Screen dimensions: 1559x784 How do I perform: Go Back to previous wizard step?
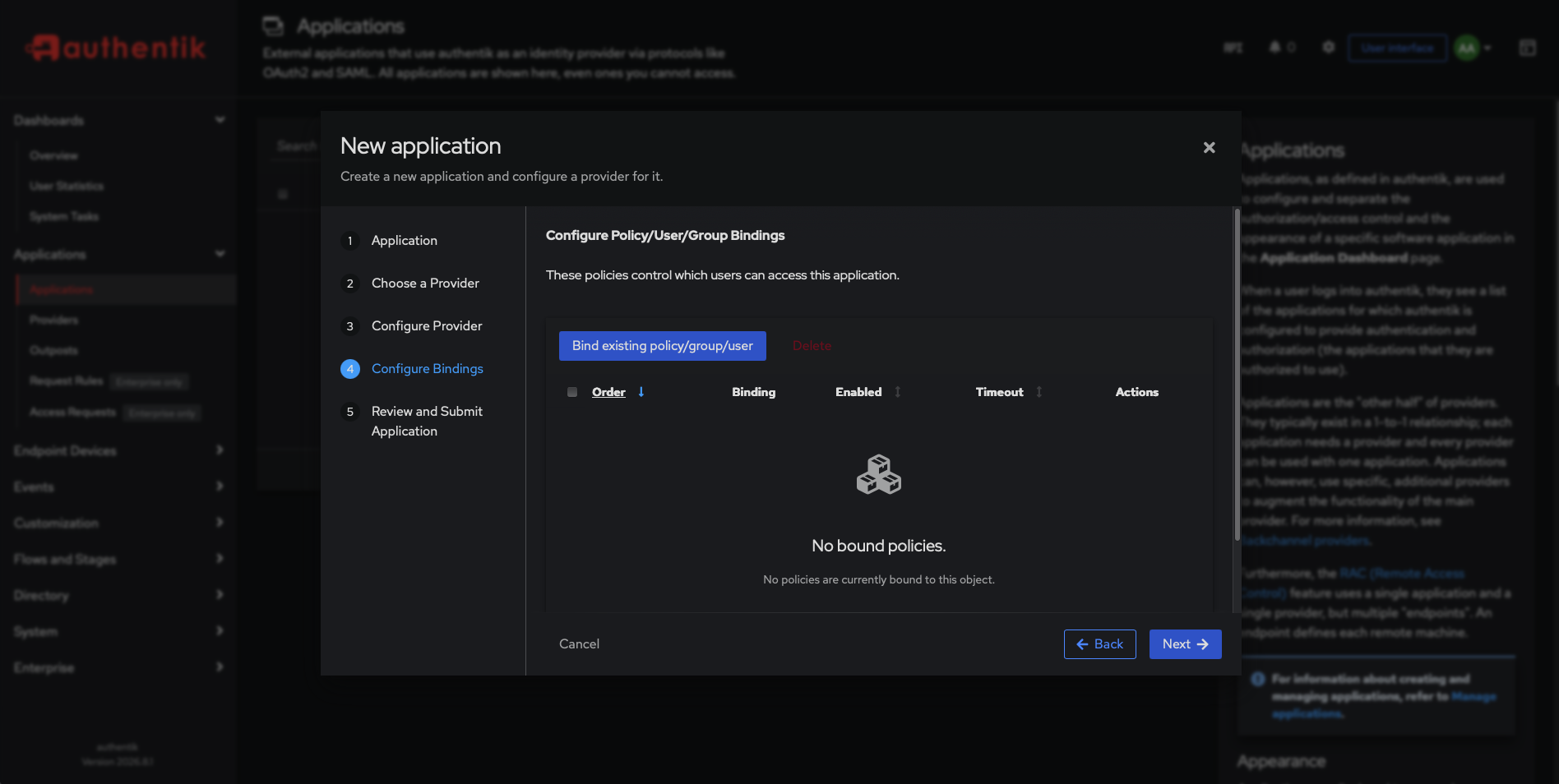(1099, 644)
